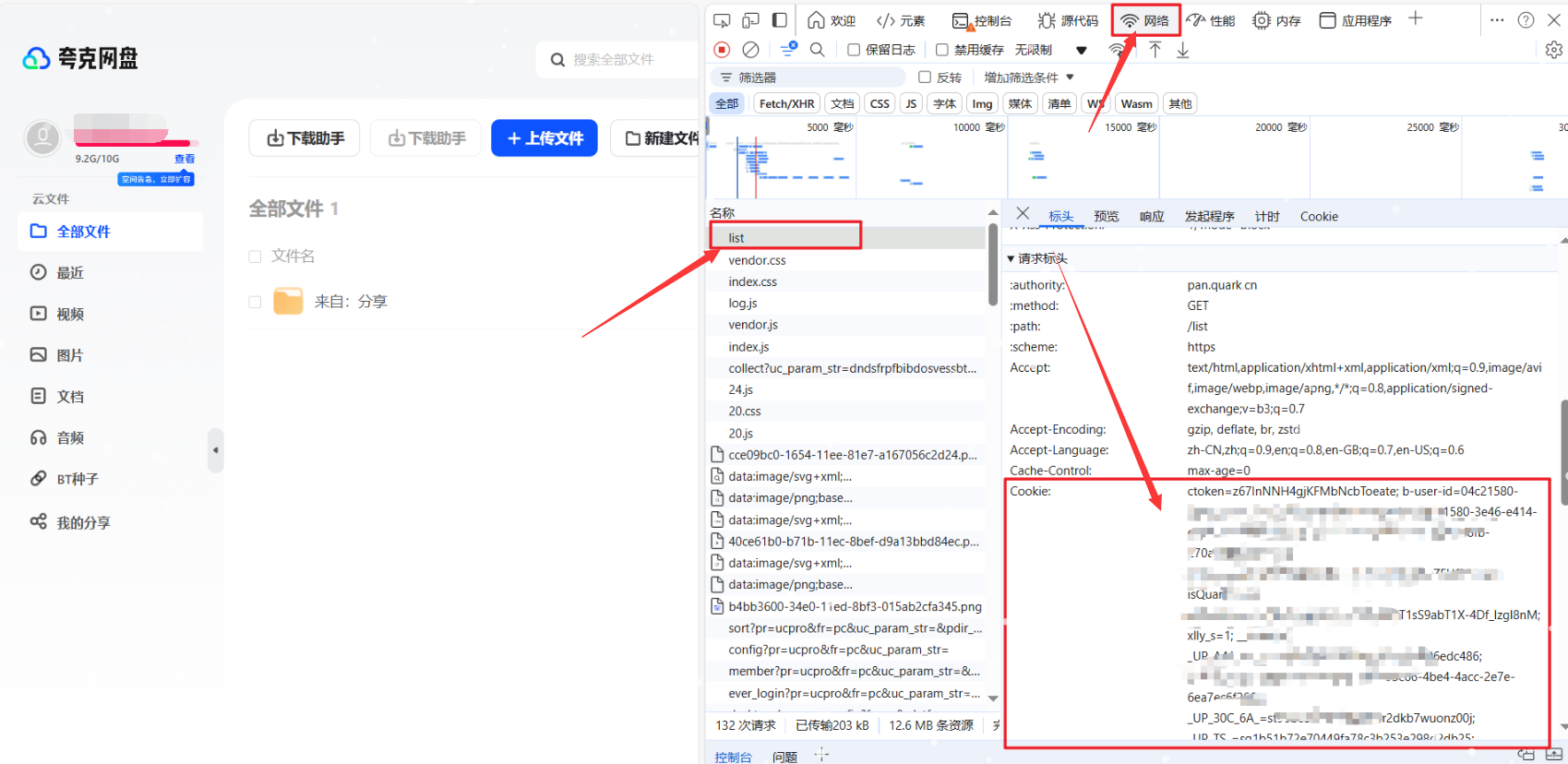
Task: Enable the 保留日志 checkbox
Action: (854, 50)
